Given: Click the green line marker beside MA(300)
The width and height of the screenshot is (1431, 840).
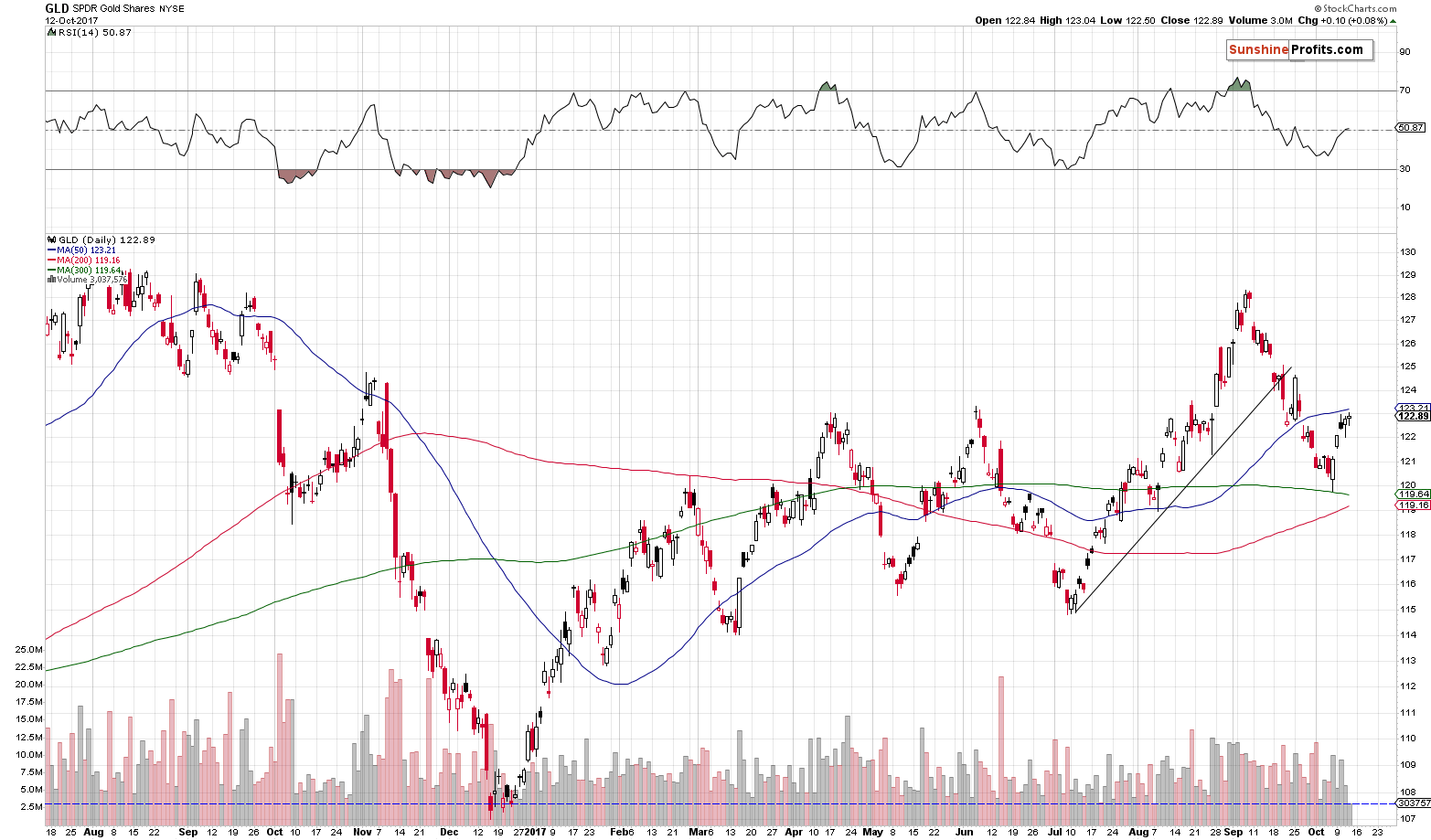Looking at the screenshot, I should (51, 270).
